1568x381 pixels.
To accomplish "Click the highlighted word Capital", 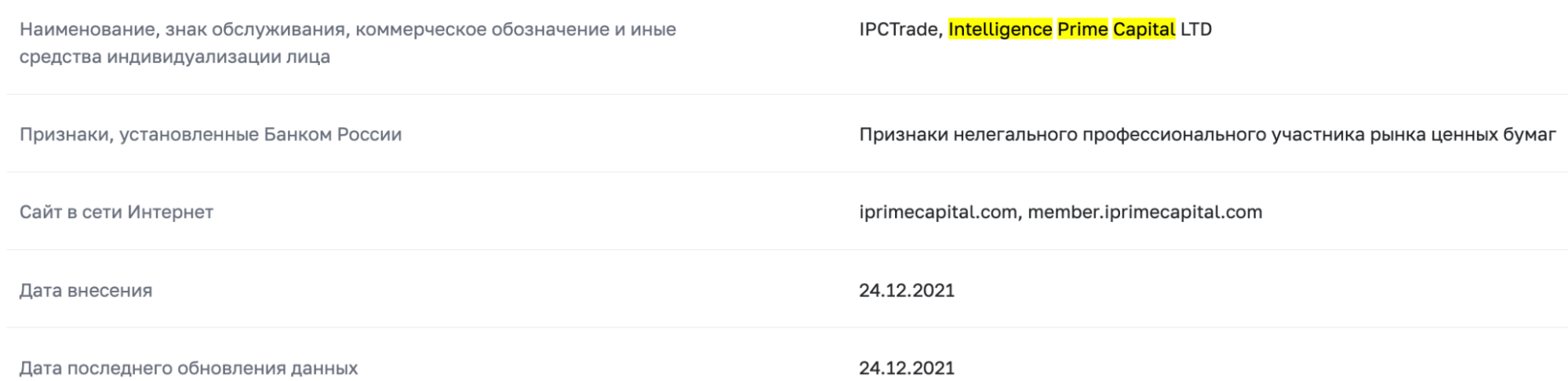I will point(1144,30).
